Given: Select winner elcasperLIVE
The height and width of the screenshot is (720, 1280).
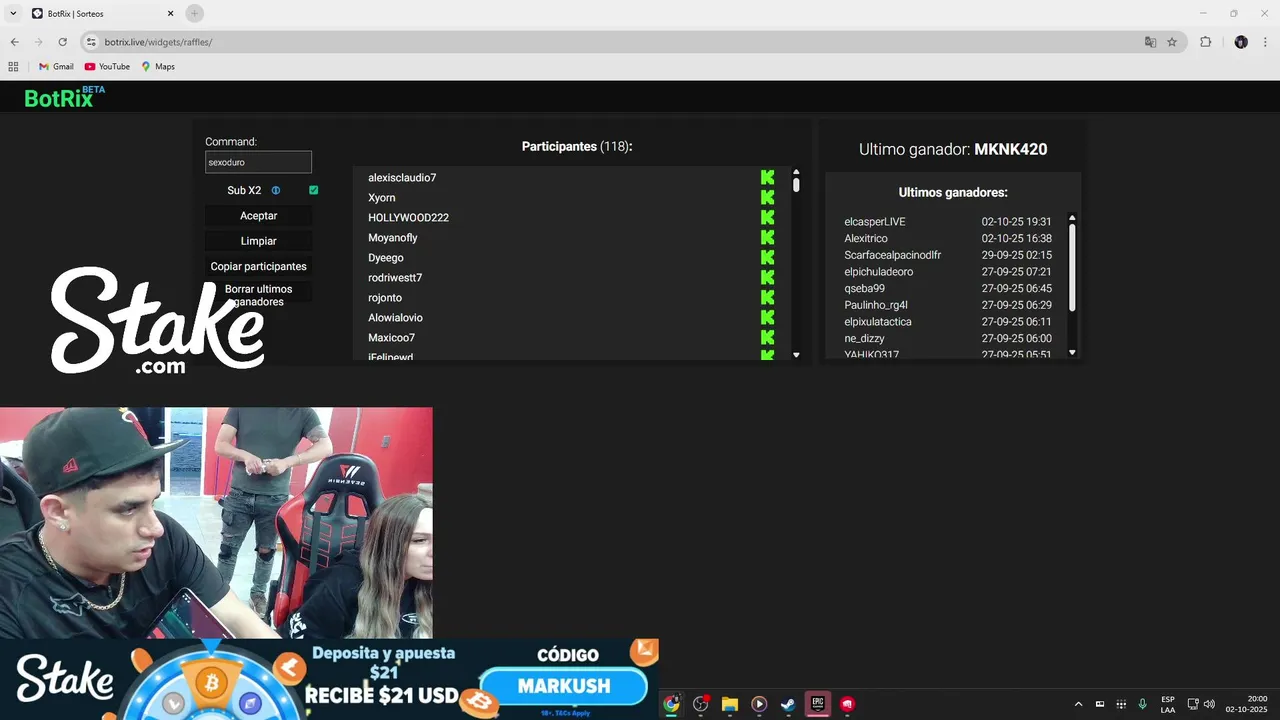Looking at the screenshot, I should tap(874, 222).
